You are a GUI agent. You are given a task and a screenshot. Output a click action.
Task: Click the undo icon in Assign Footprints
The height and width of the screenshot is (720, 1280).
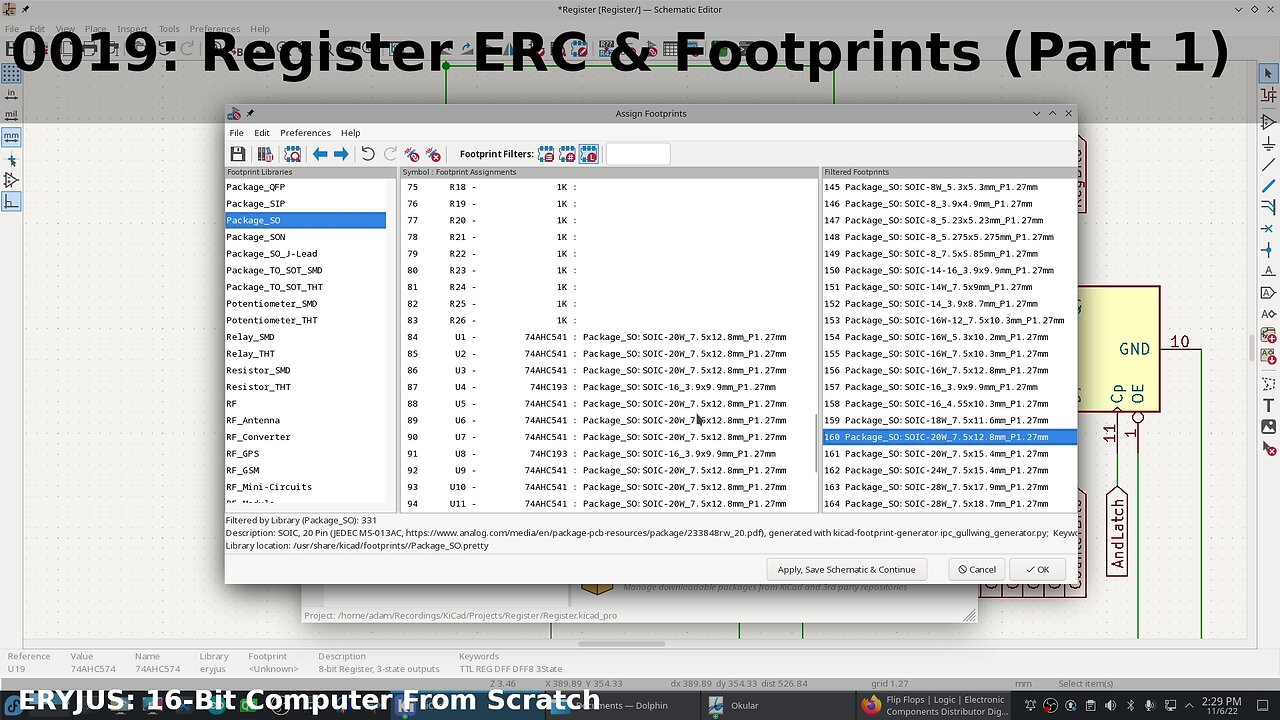(x=368, y=154)
